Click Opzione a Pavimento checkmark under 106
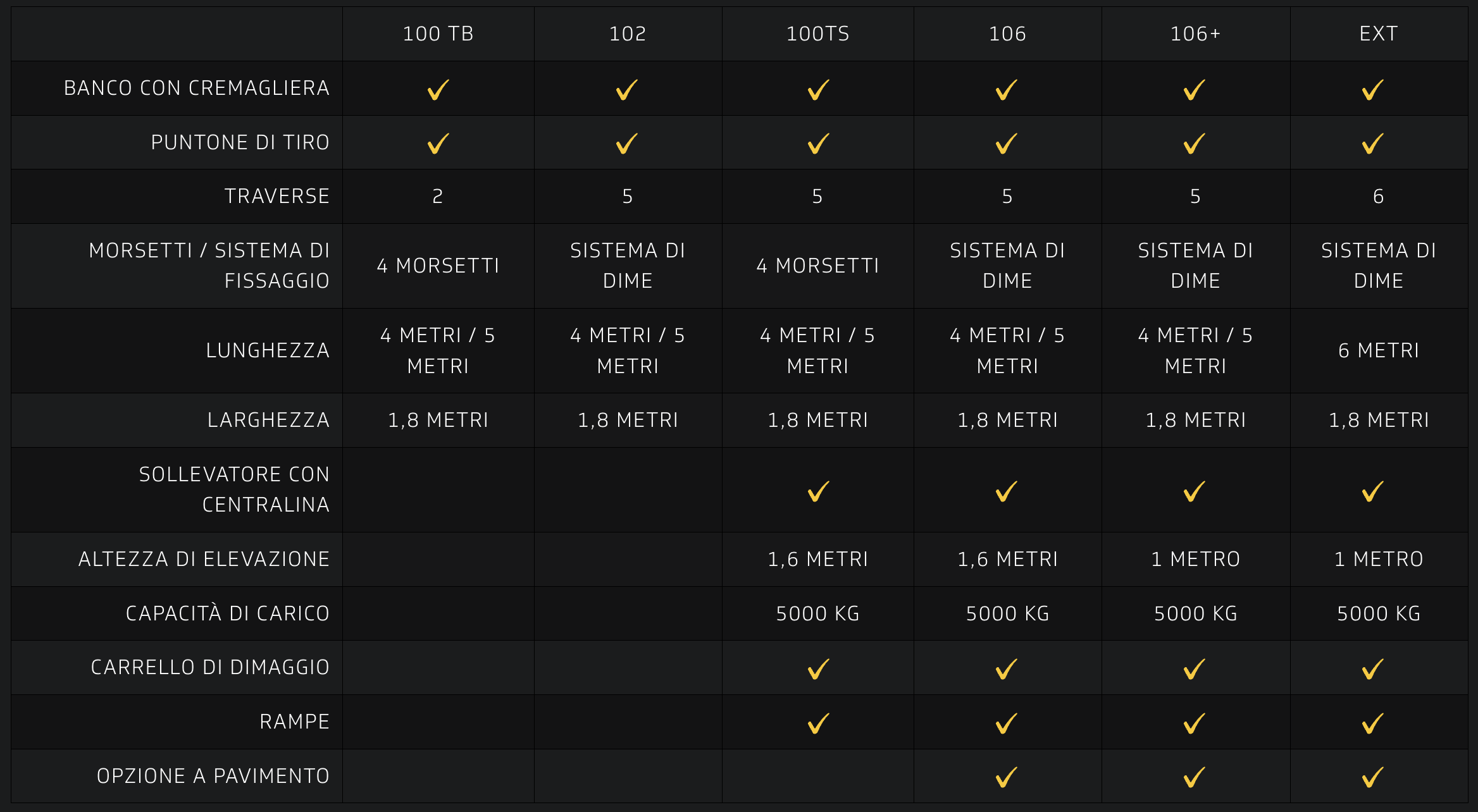1478x812 pixels. 1007,777
